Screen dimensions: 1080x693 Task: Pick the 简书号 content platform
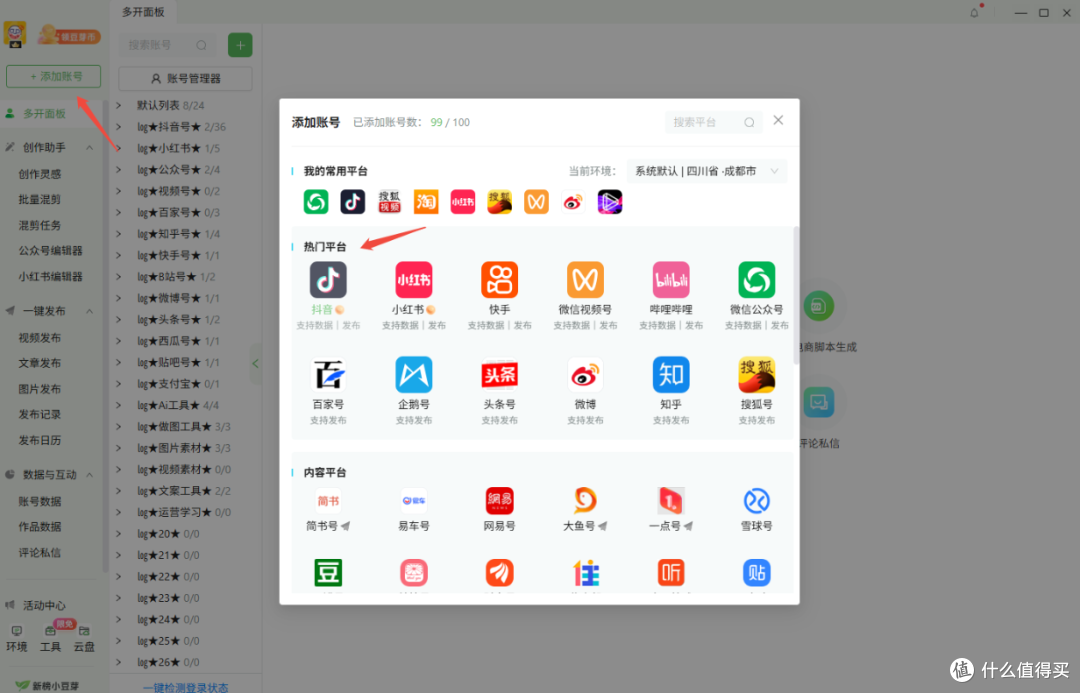328,501
